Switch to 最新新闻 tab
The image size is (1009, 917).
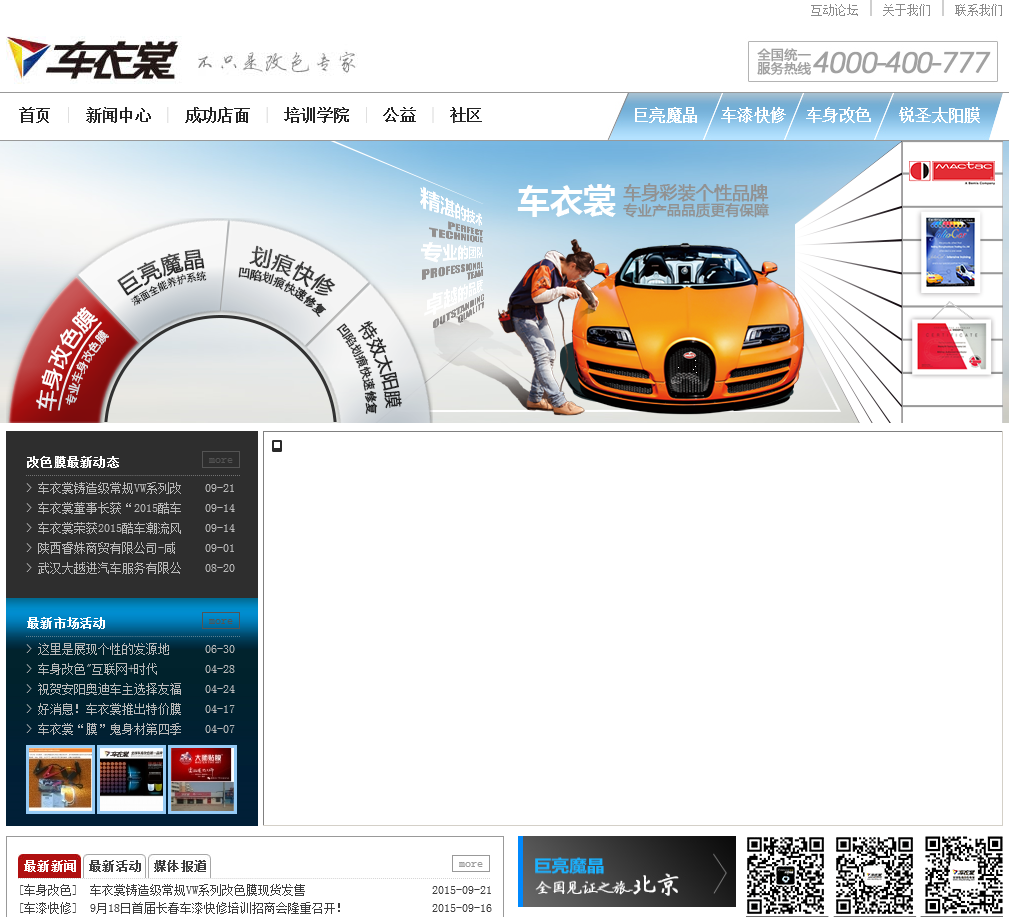pyautogui.click(x=50, y=866)
